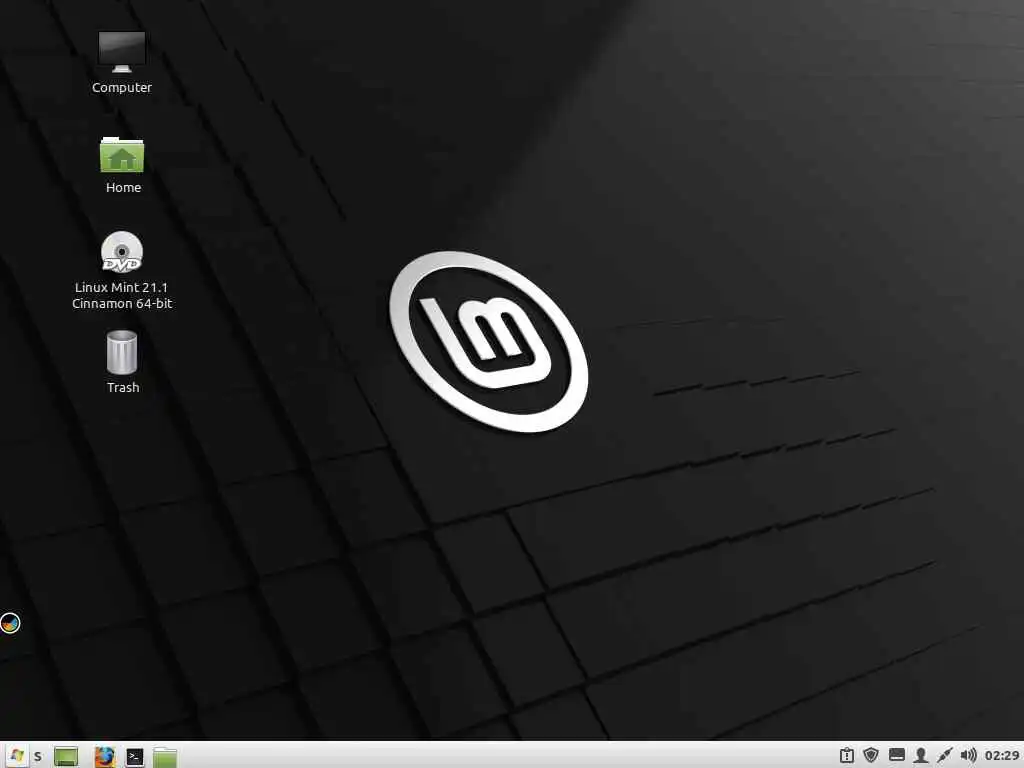Click the small round icon at the left screen edge
This screenshot has height=768, width=1024.
click(x=10, y=623)
